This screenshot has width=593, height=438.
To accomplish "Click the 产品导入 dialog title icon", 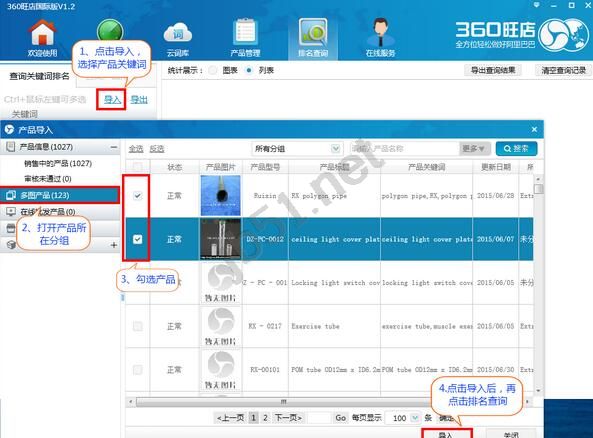I will tap(9, 130).
